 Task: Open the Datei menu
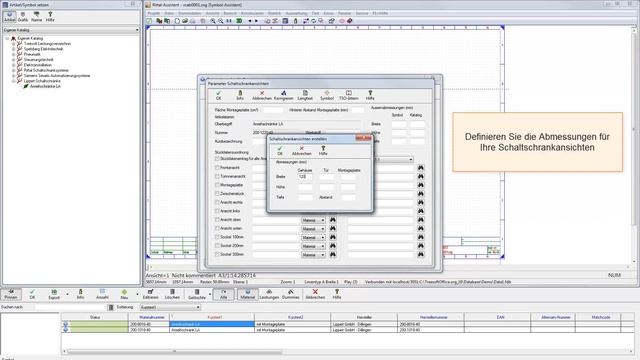(169, 13)
